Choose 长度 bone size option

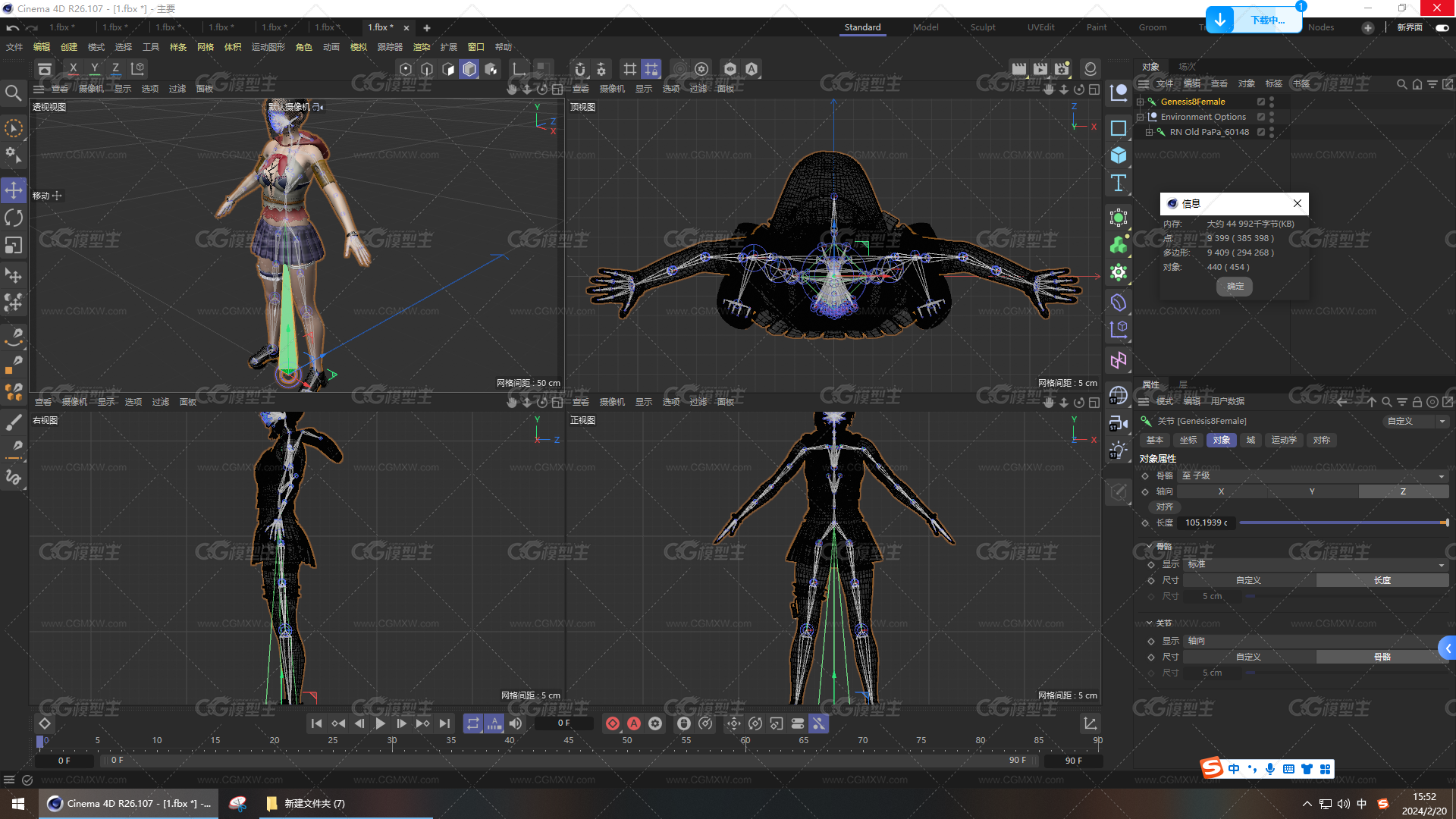(1382, 580)
